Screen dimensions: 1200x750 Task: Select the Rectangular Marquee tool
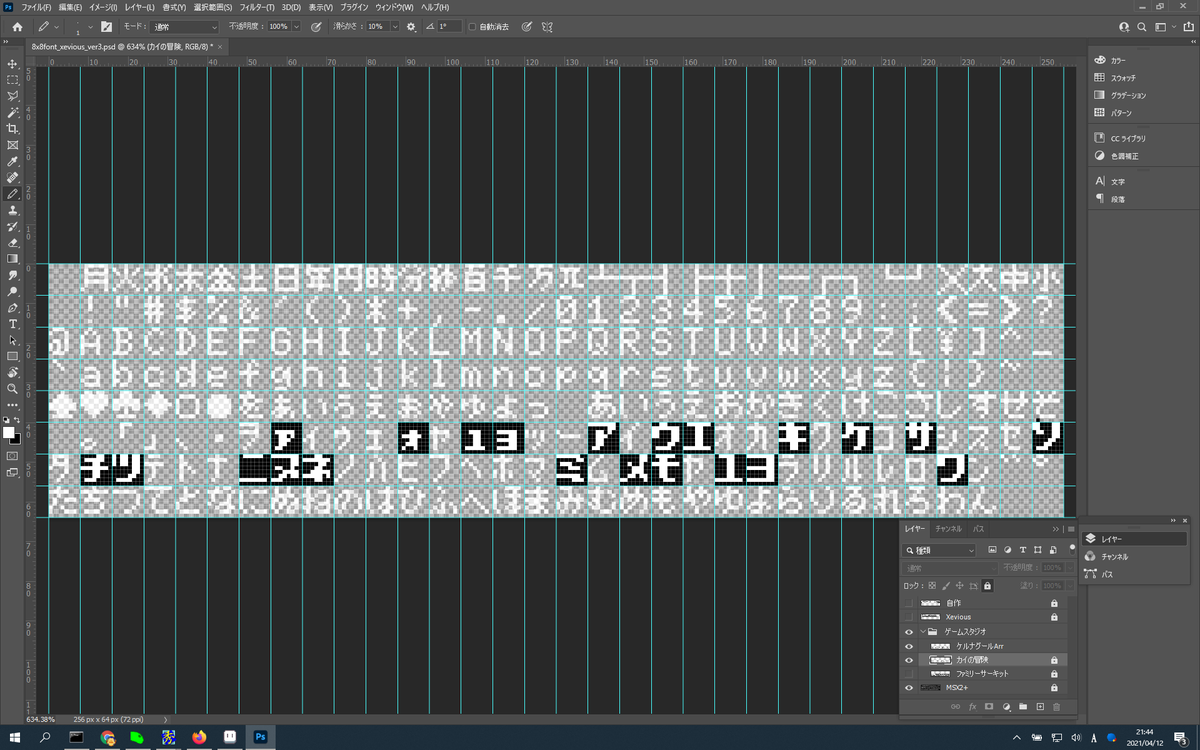coord(13,80)
